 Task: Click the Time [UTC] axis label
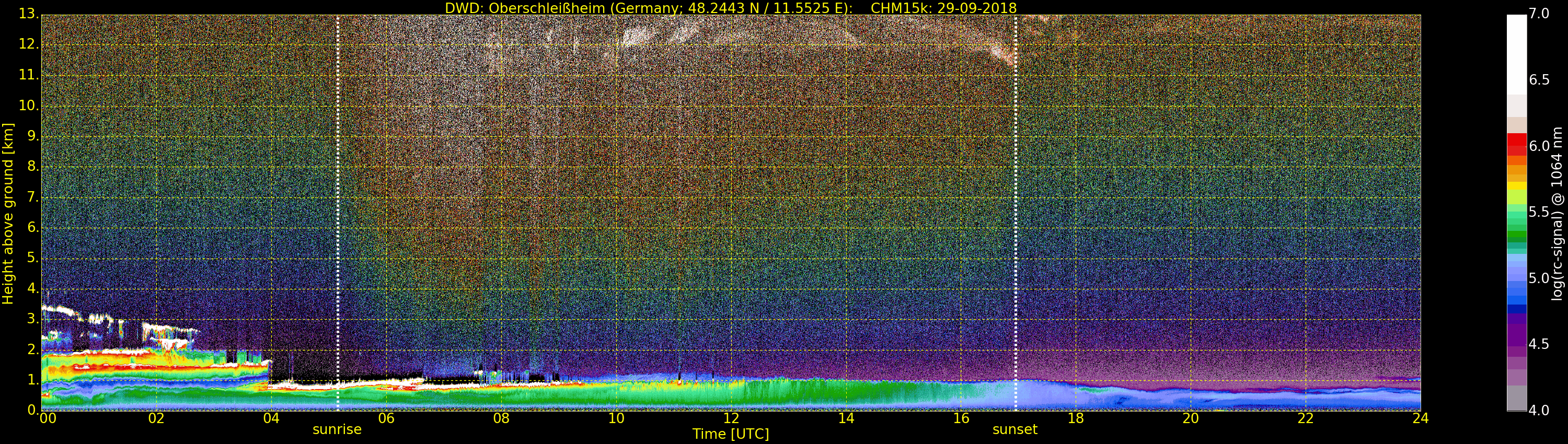pos(731,434)
